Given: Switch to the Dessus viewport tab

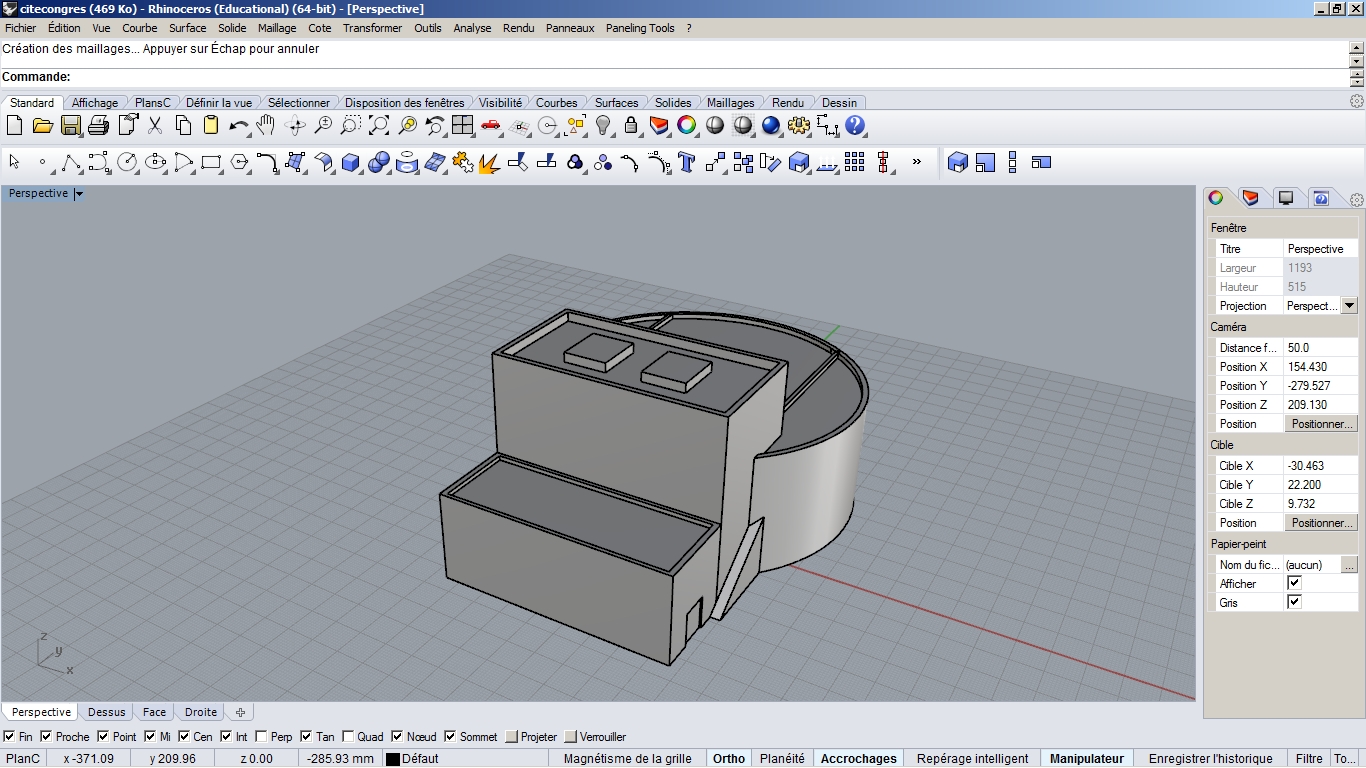Looking at the screenshot, I should click(x=107, y=712).
